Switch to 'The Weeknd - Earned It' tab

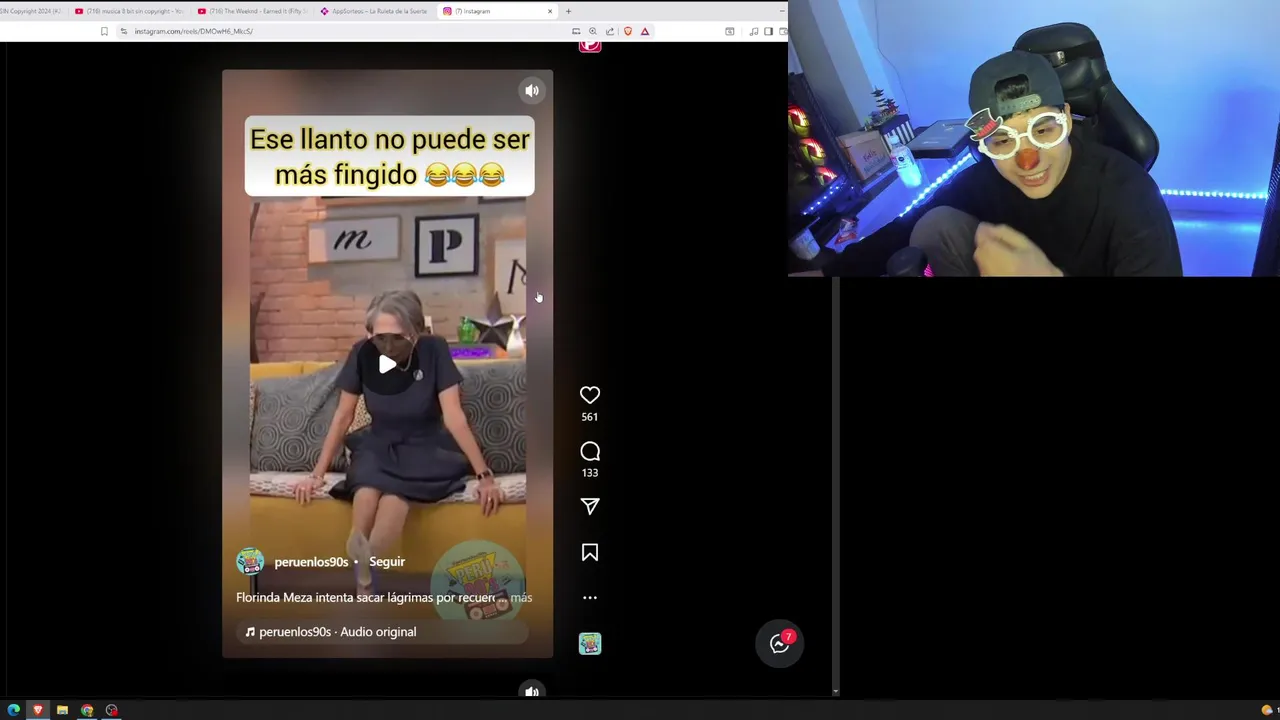click(x=253, y=11)
